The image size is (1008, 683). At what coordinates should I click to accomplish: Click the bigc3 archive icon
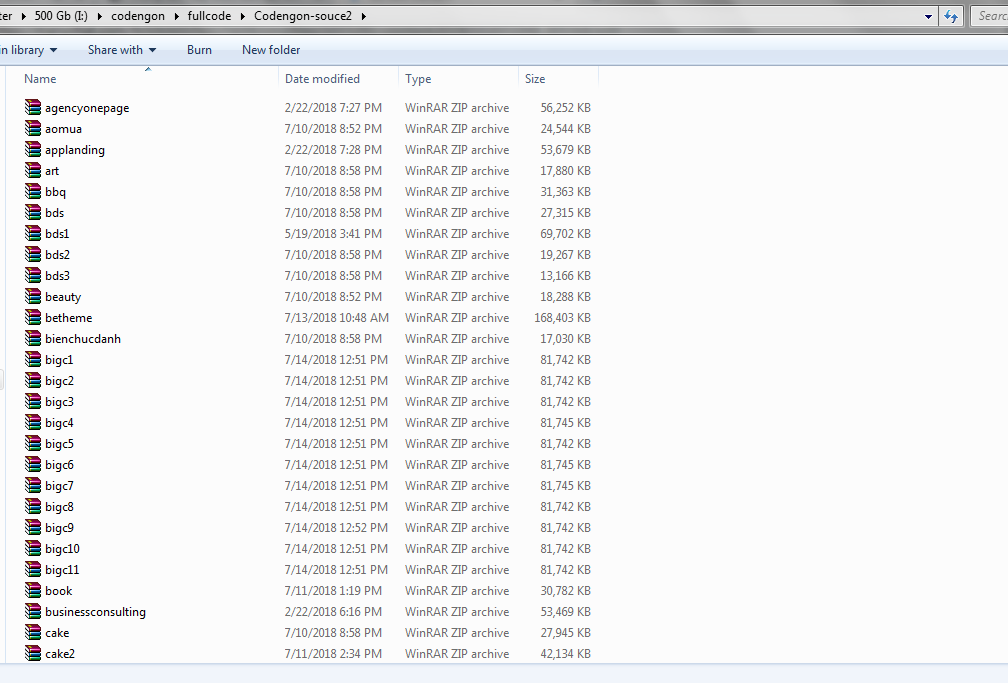click(33, 401)
